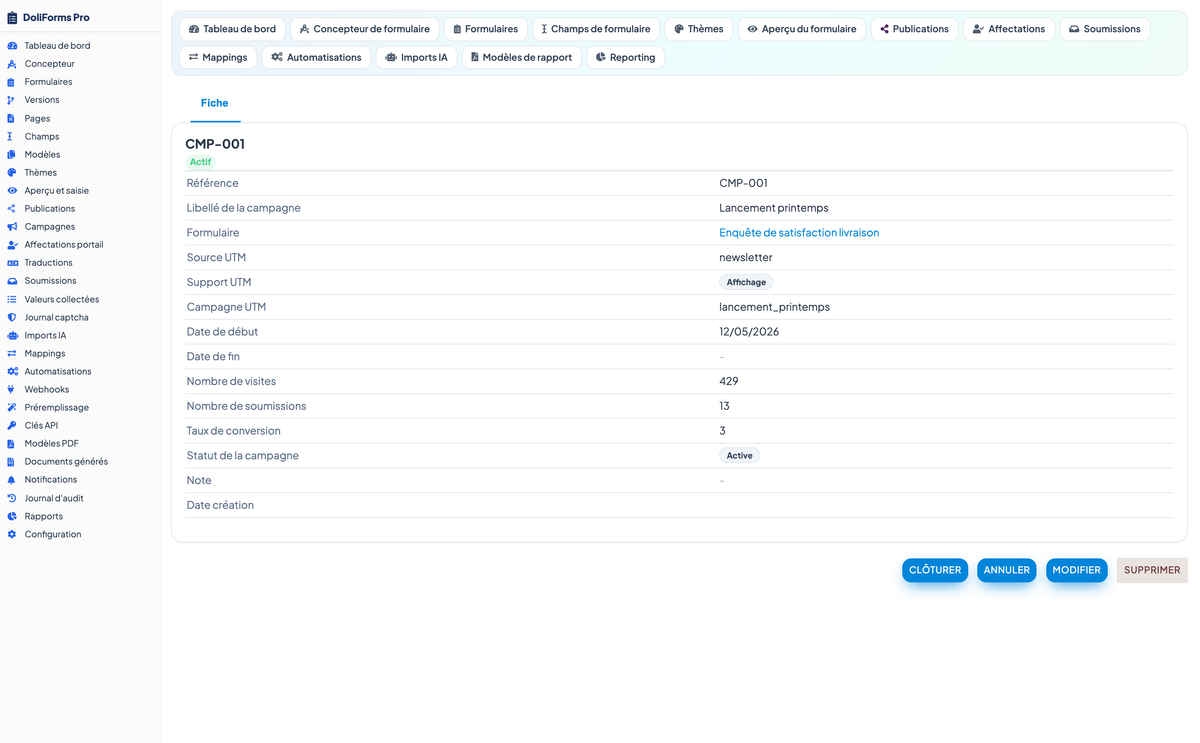Click the Thèmes palette icon in sidebar

coord(12,172)
